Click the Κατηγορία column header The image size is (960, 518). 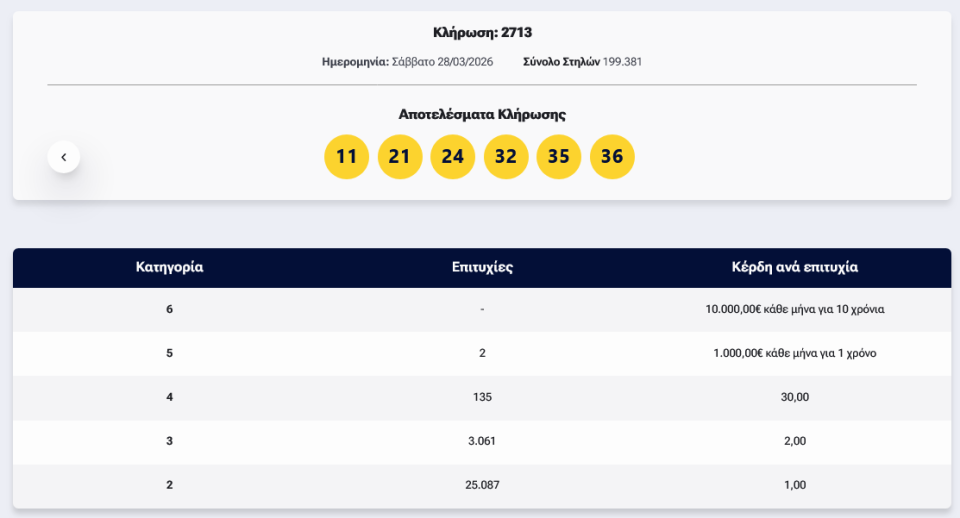[169, 268]
